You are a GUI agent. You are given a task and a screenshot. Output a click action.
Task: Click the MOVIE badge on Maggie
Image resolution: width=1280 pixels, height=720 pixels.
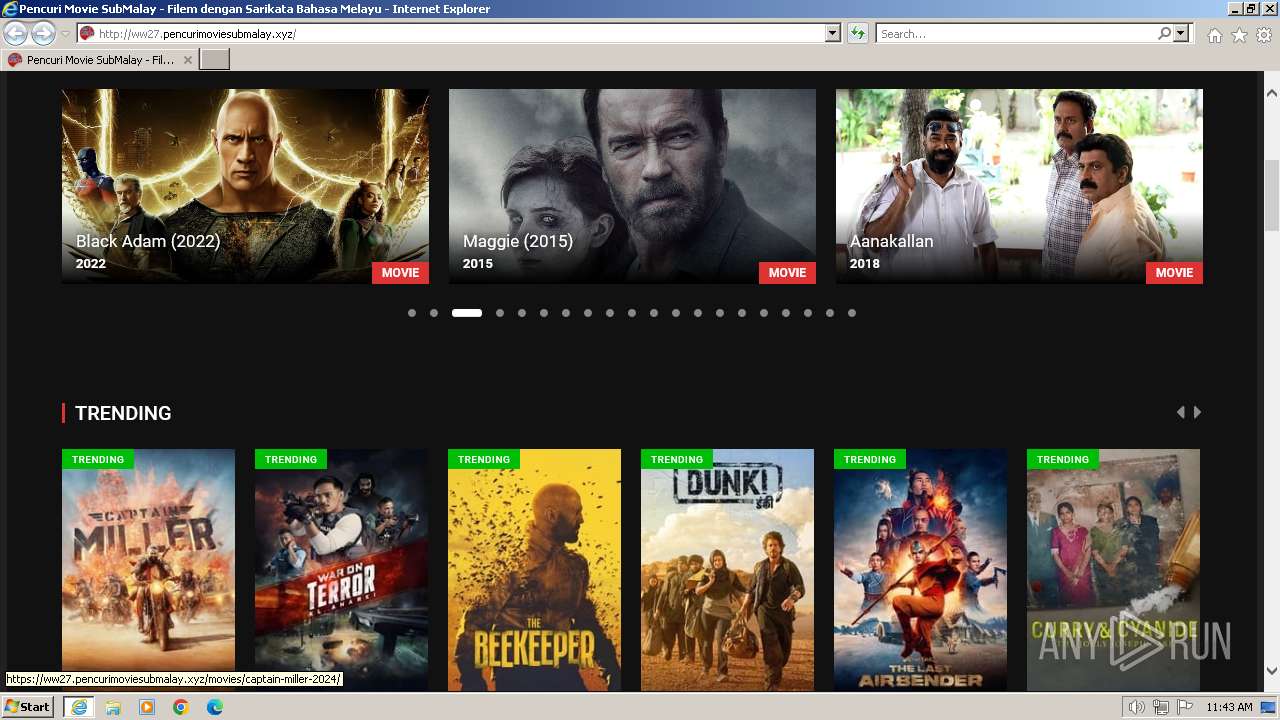(x=787, y=273)
